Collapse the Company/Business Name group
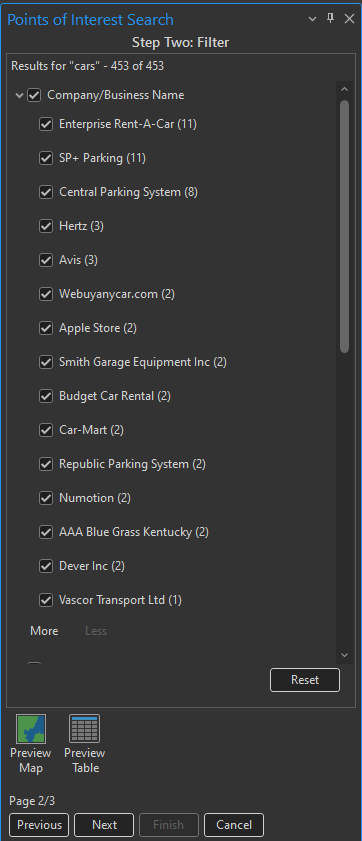The image size is (362, 841). coord(19,95)
